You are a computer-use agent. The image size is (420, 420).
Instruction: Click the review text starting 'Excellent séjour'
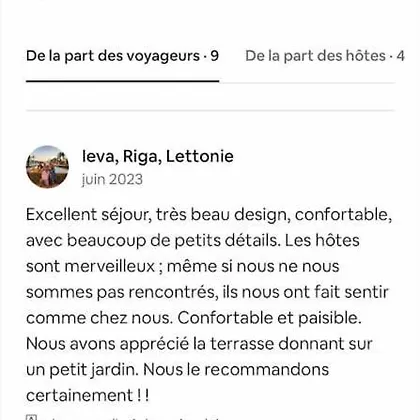[x=209, y=305]
